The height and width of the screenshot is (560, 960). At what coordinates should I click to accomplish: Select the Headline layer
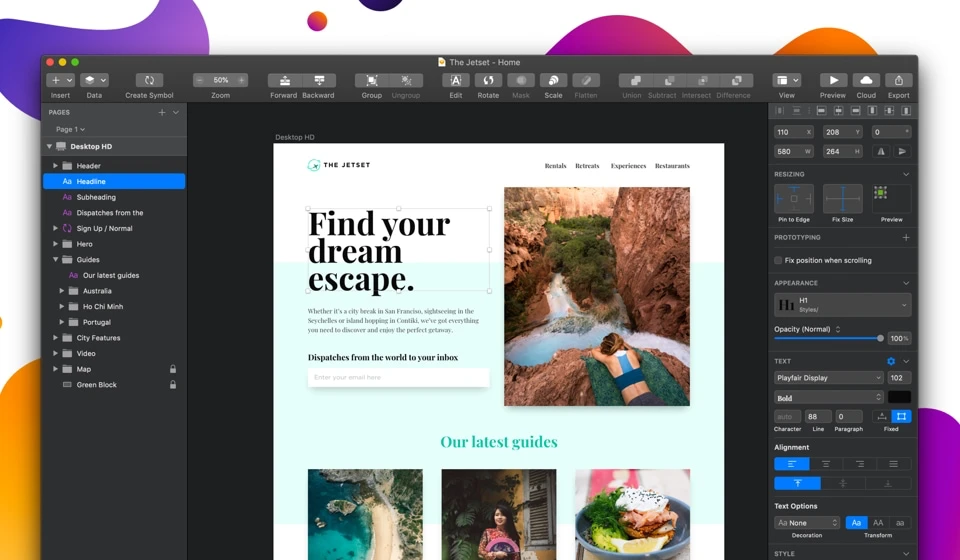(114, 181)
